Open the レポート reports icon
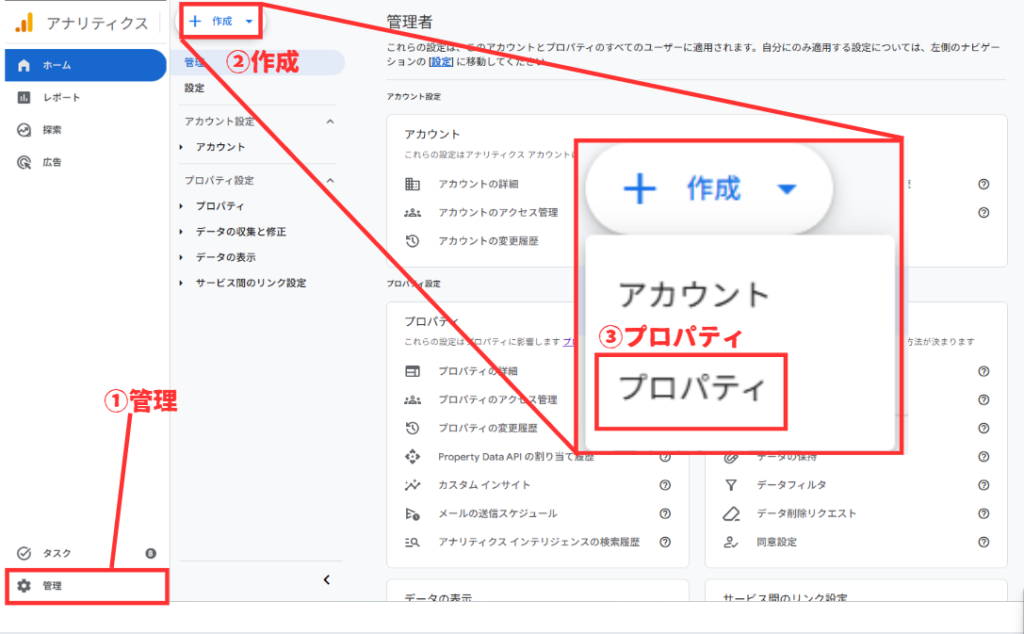Viewport: 1024px width, 634px height. (24, 97)
